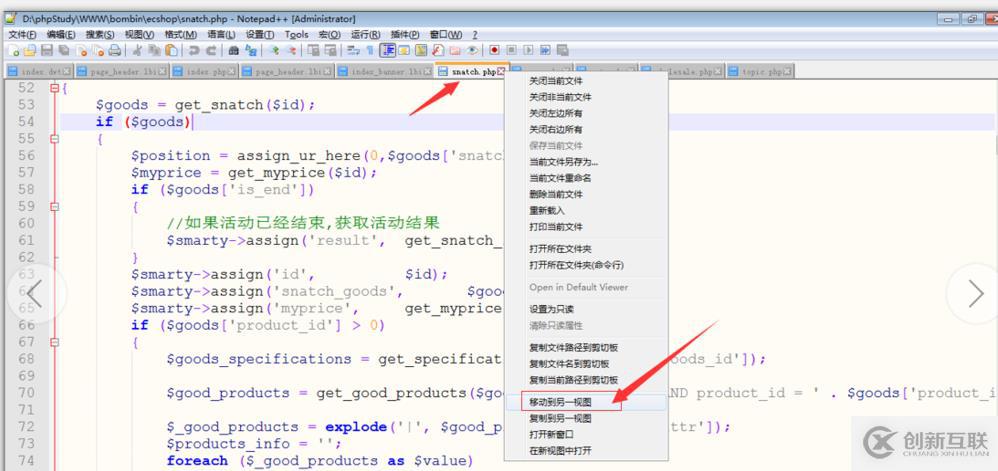
Task: Collapse the code fold at line 55
Action: point(55,139)
